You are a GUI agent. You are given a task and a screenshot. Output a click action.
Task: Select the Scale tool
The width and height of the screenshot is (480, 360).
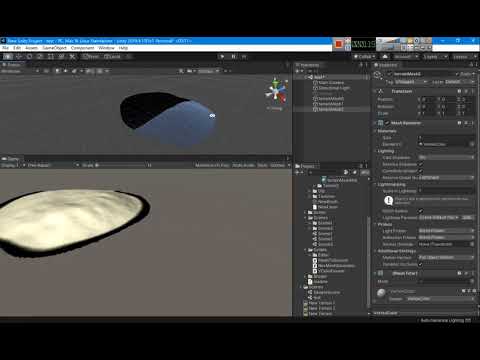point(40,57)
